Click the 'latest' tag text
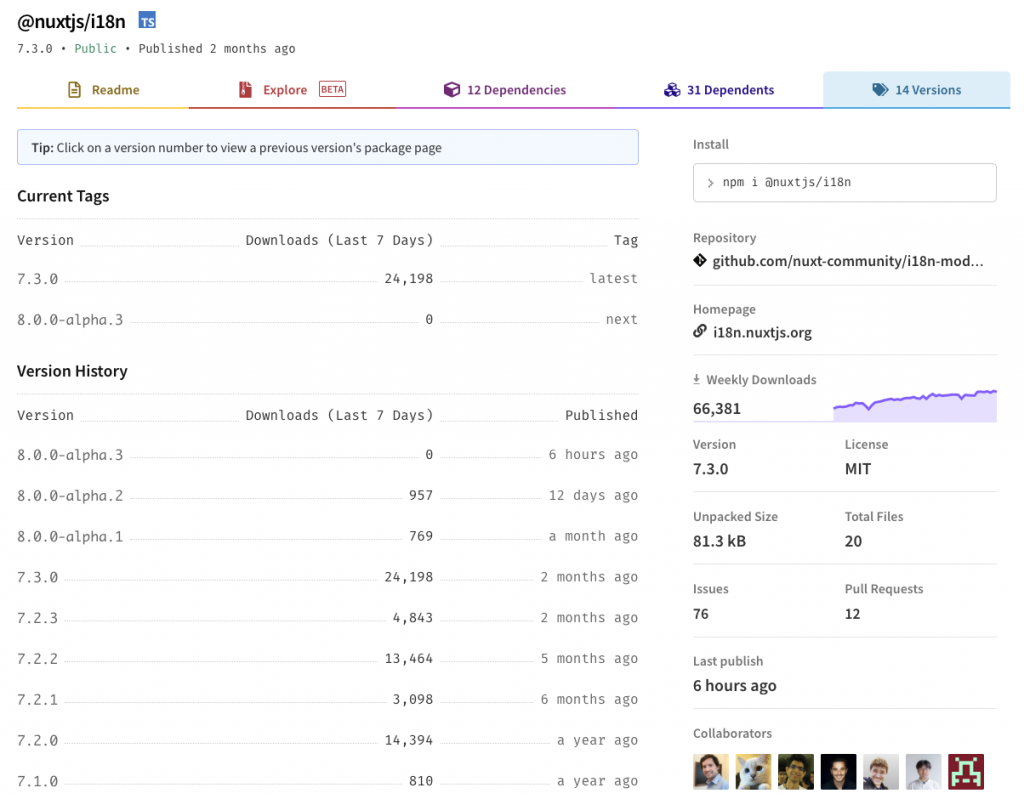This screenshot has height=799, width=1024. pyautogui.click(x=613, y=278)
